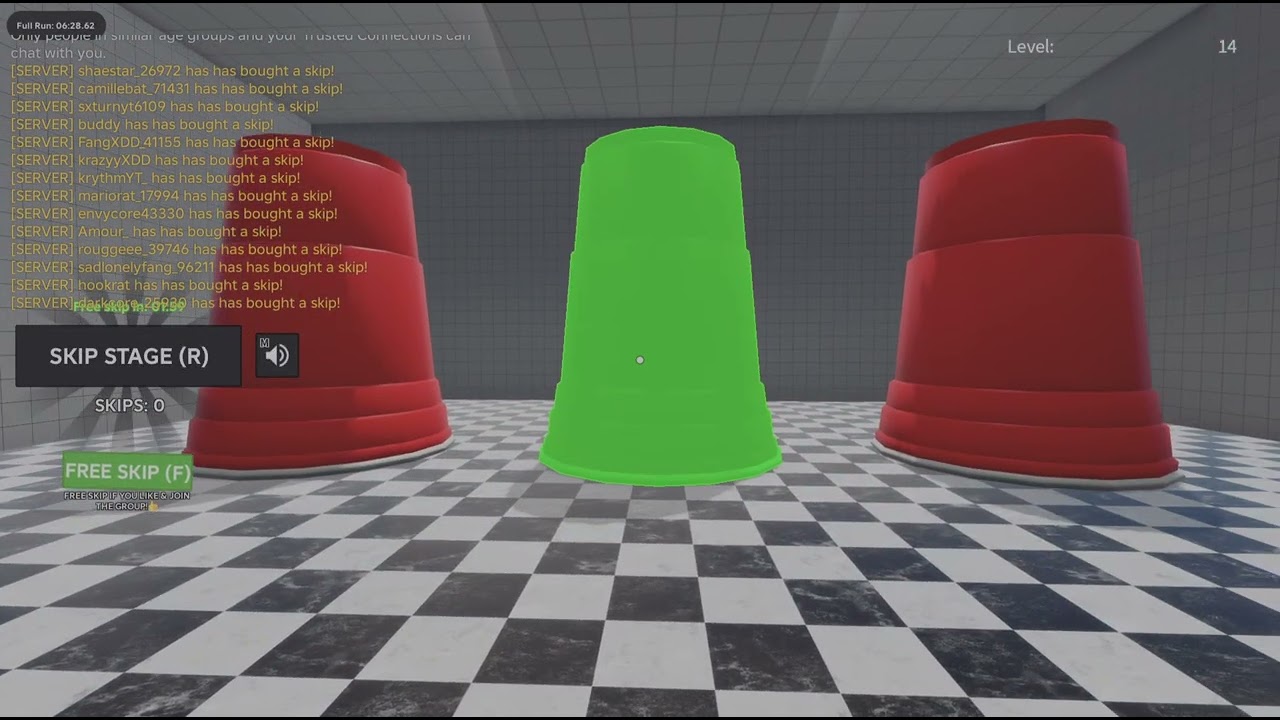The image size is (1280, 720).
Task: Click the Full Run timer badge
Action: [x=56, y=25]
